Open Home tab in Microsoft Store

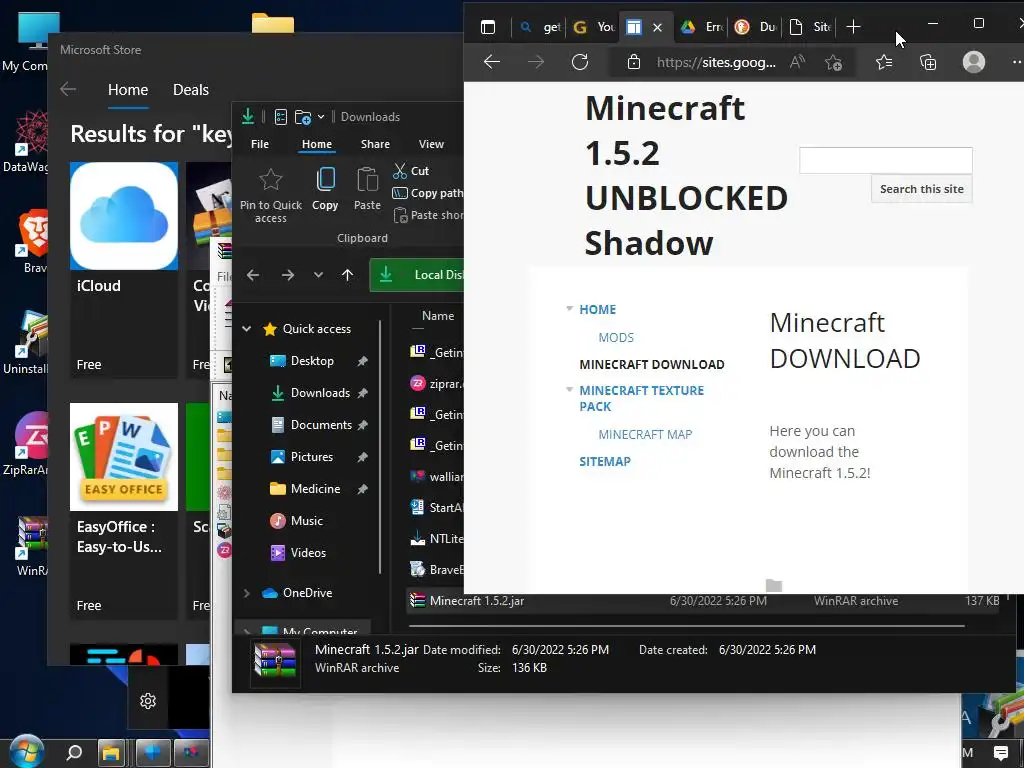[128, 89]
